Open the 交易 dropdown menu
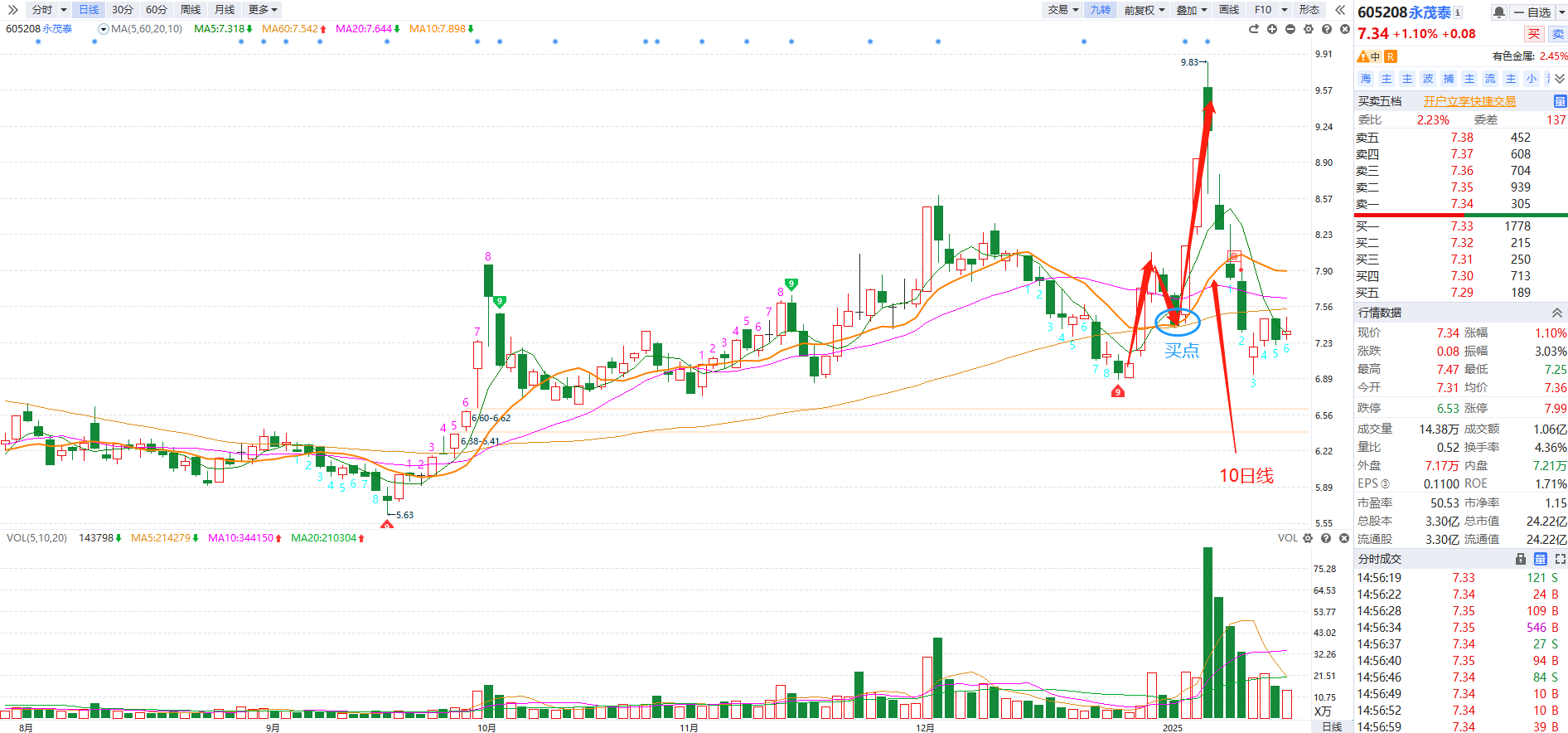This screenshot has width=1568, height=733. [1062, 10]
